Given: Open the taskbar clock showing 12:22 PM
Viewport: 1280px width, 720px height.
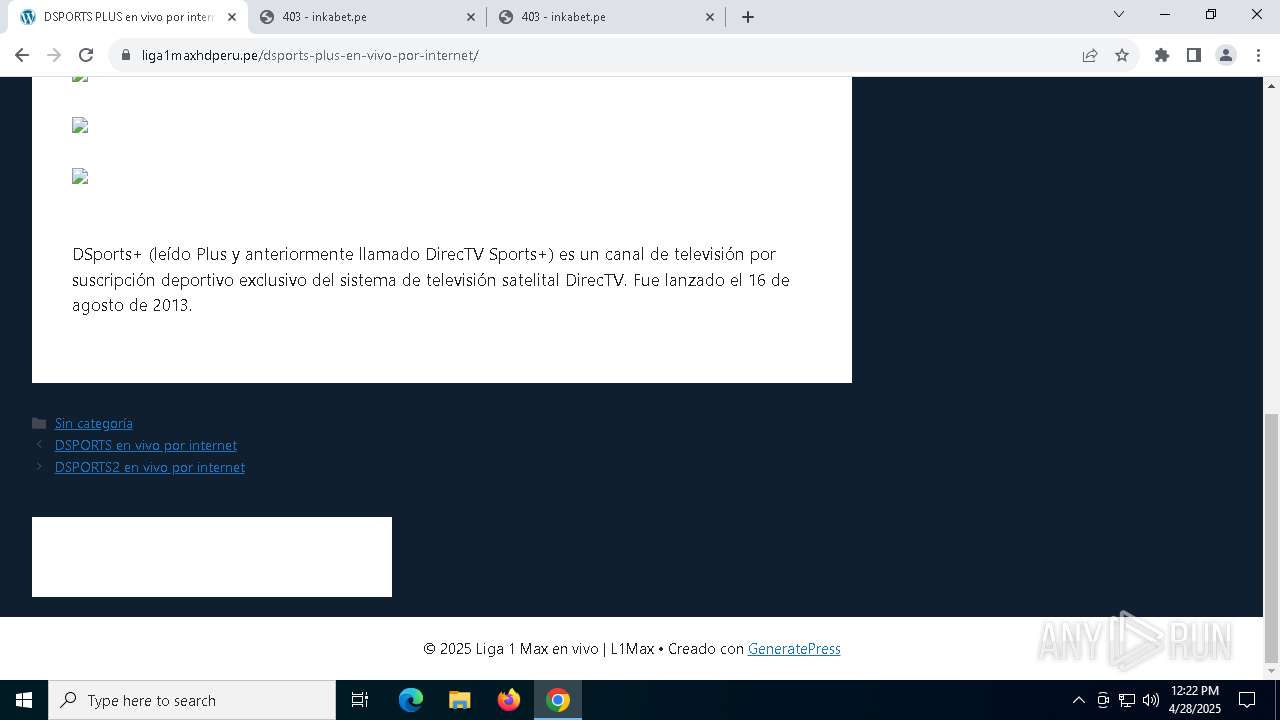Looking at the screenshot, I should pos(1195,700).
